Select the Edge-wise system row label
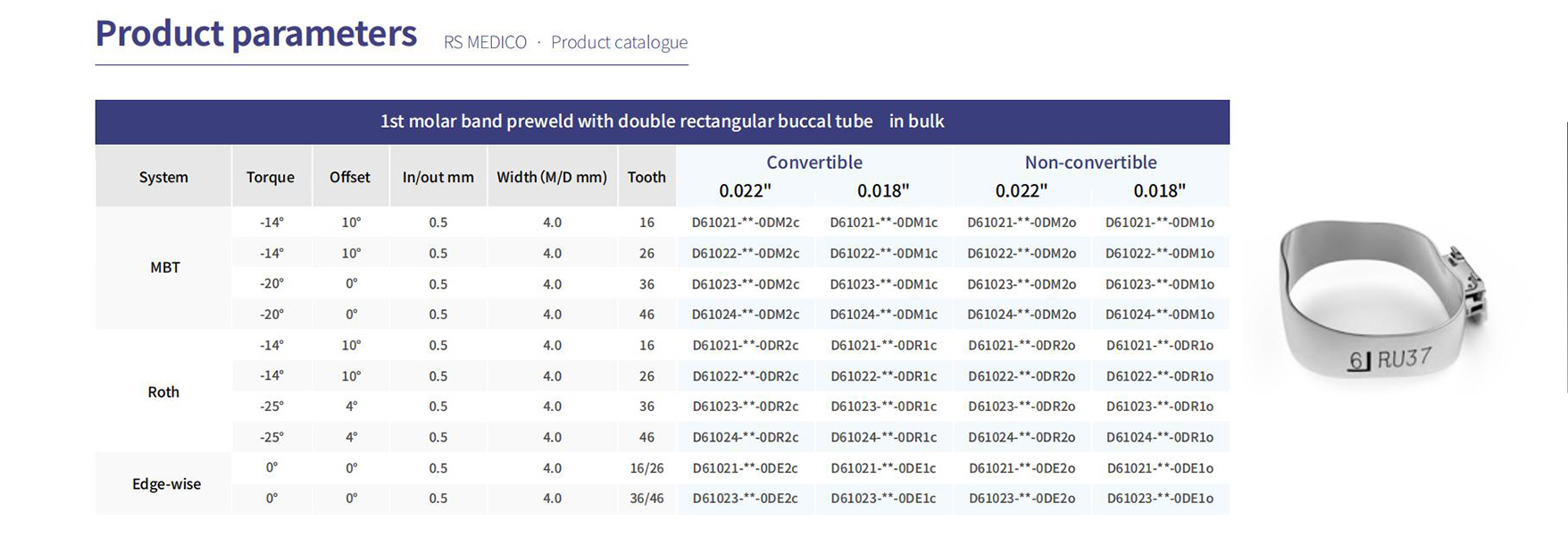 (x=166, y=483)
